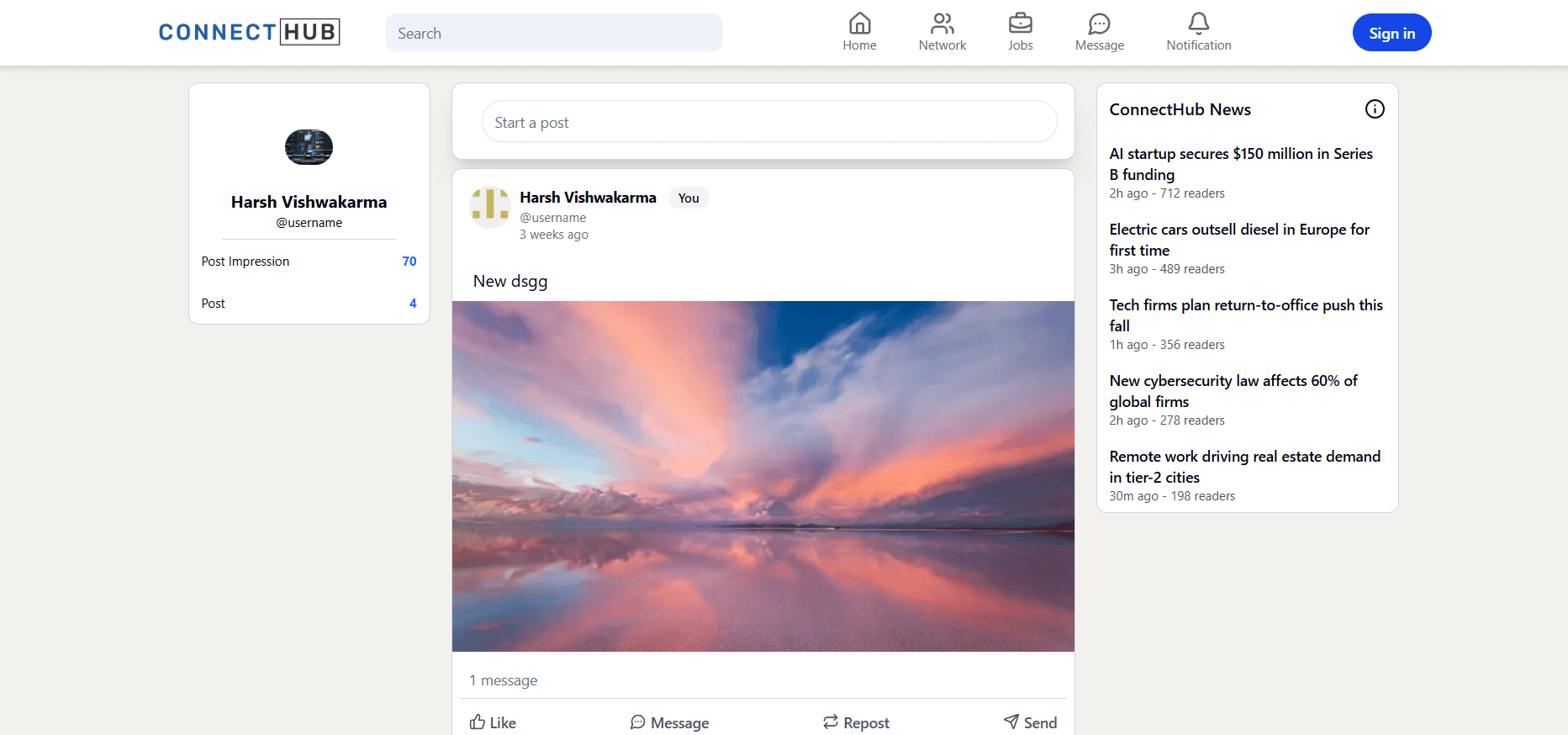The height and width of the screenshot is (735, 1568).
Task: Open New cybersecurity law news item
Action: coord(1233,391)
